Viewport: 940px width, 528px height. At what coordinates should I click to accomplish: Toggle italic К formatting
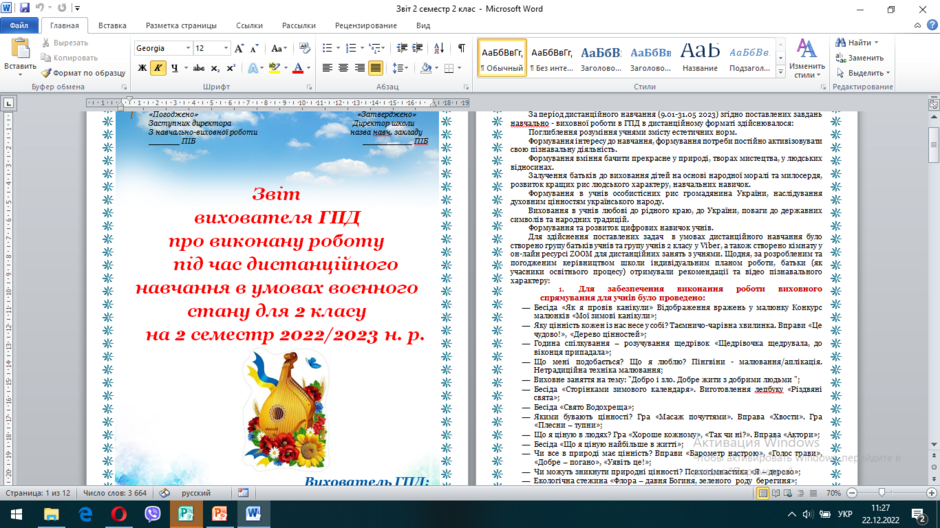click(158, 68)
